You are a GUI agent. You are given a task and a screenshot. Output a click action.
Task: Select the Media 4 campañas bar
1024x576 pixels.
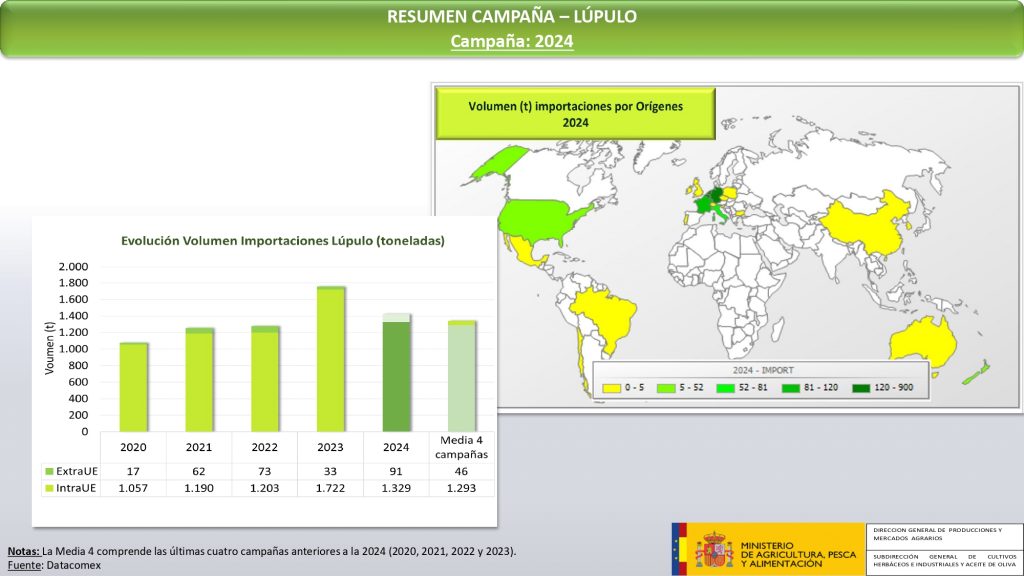tap(461, 376)
